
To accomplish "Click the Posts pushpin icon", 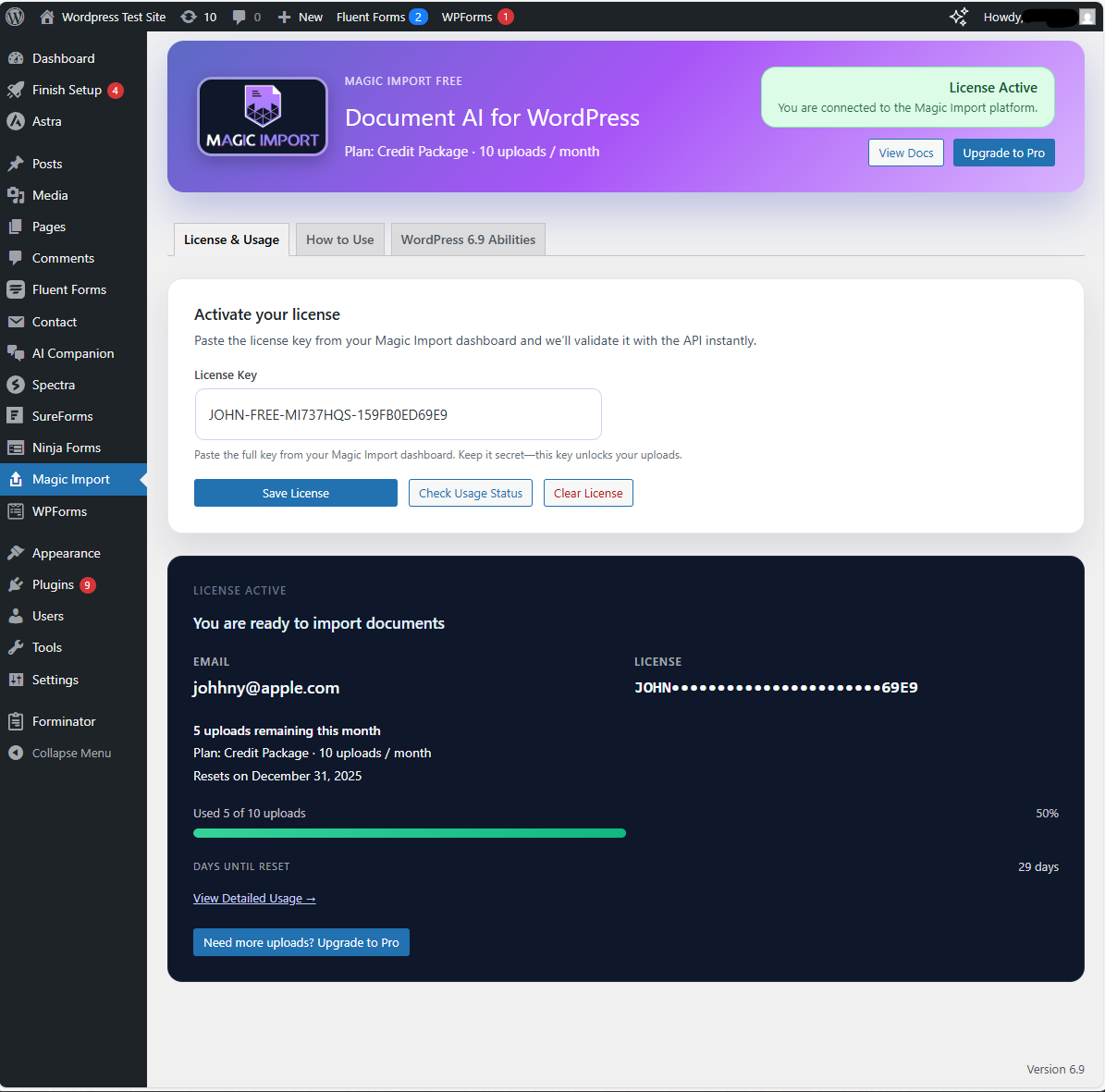I will click(16, 164).
